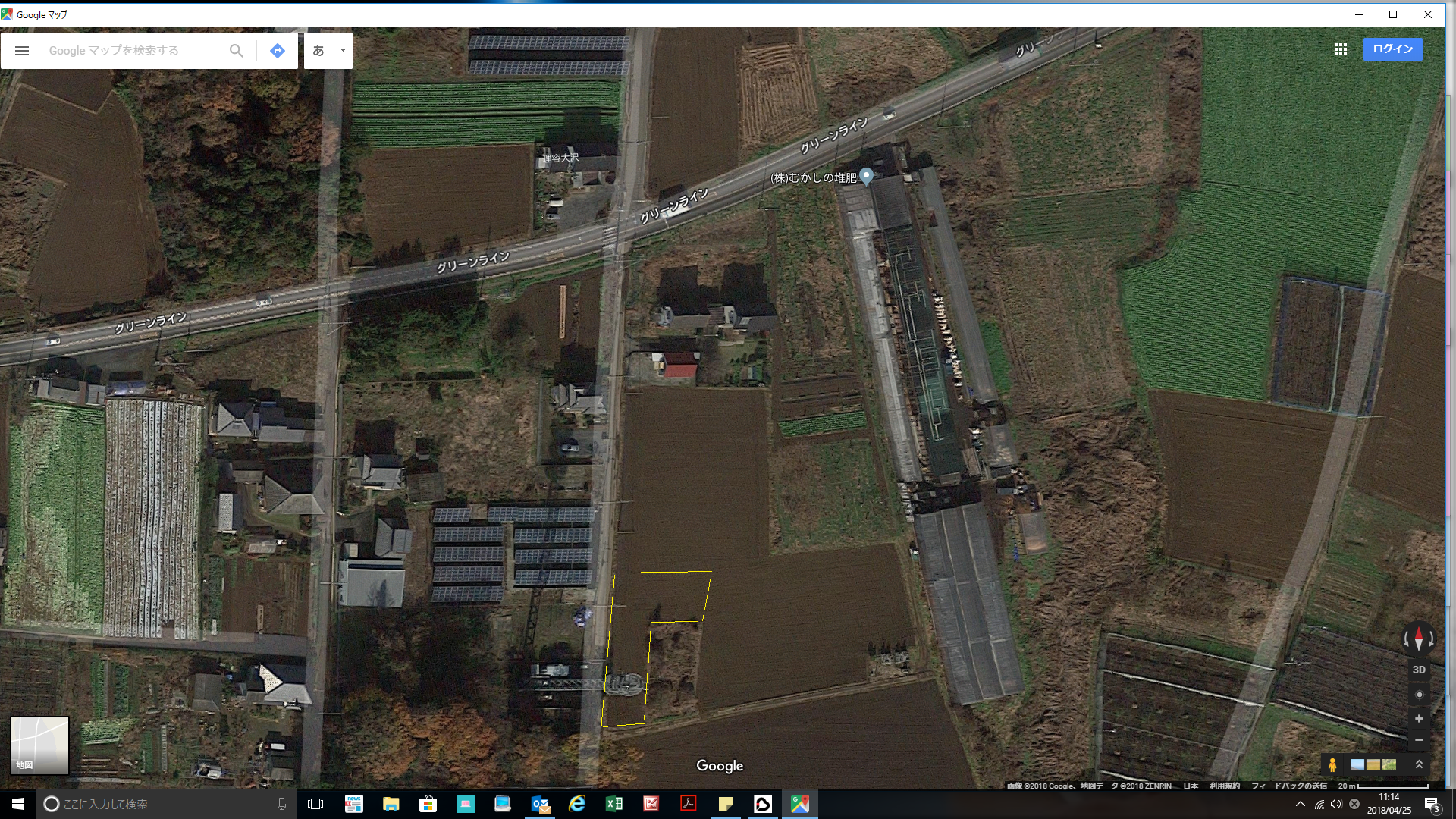
Task: Click the compass to reset north
Action: tap(1419, 639)
